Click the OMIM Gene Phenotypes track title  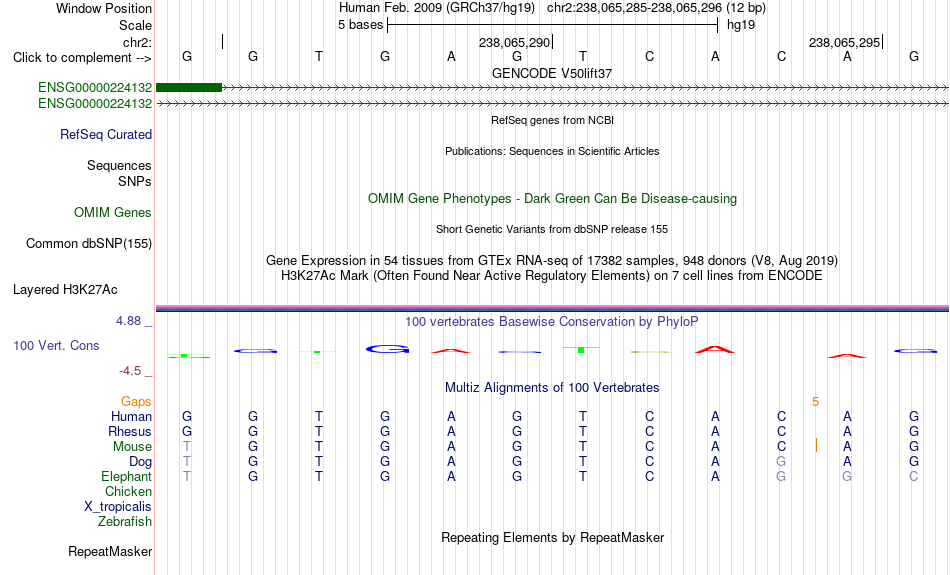point(552,199)
